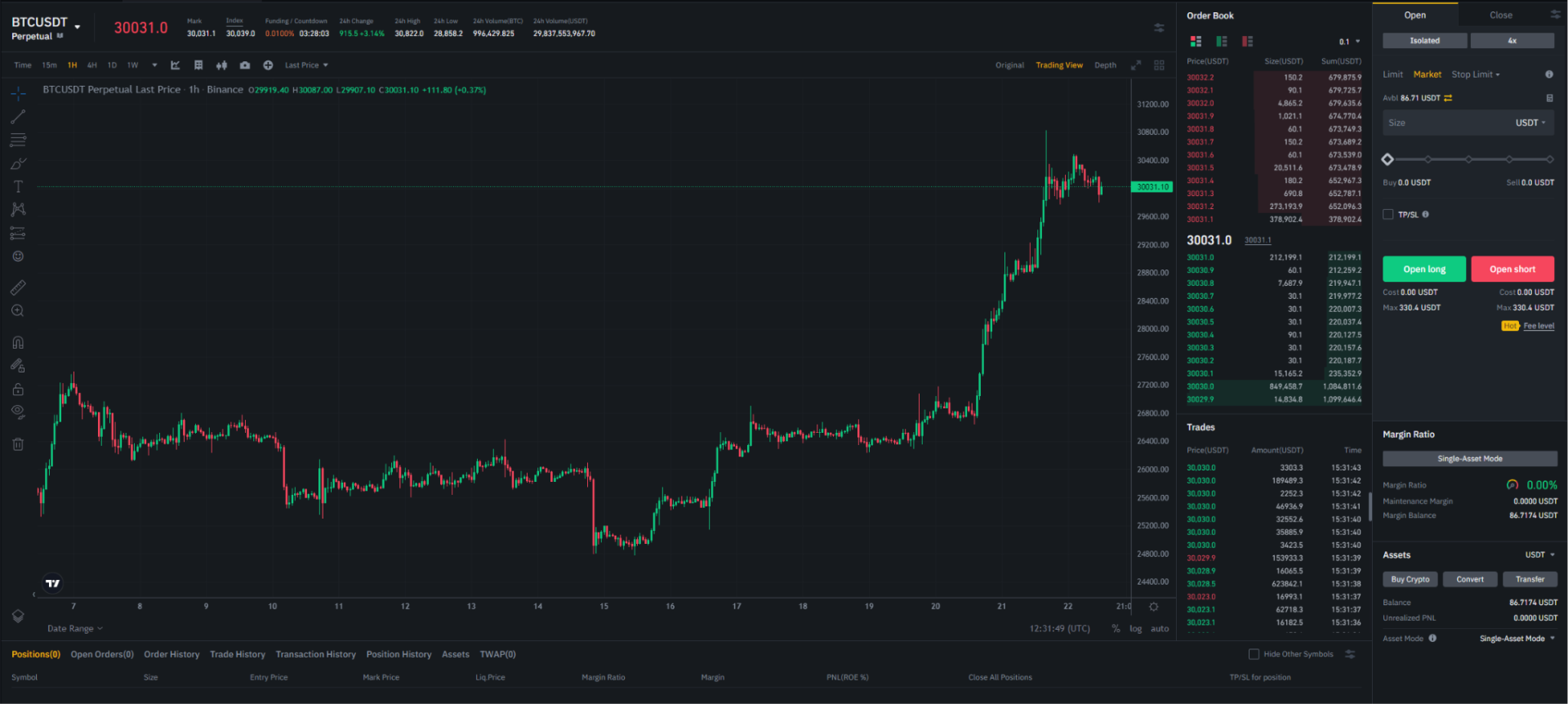This screenshot has width=1568, height=704.
Task: Click the Open long button
Action: click(1424, 270)
